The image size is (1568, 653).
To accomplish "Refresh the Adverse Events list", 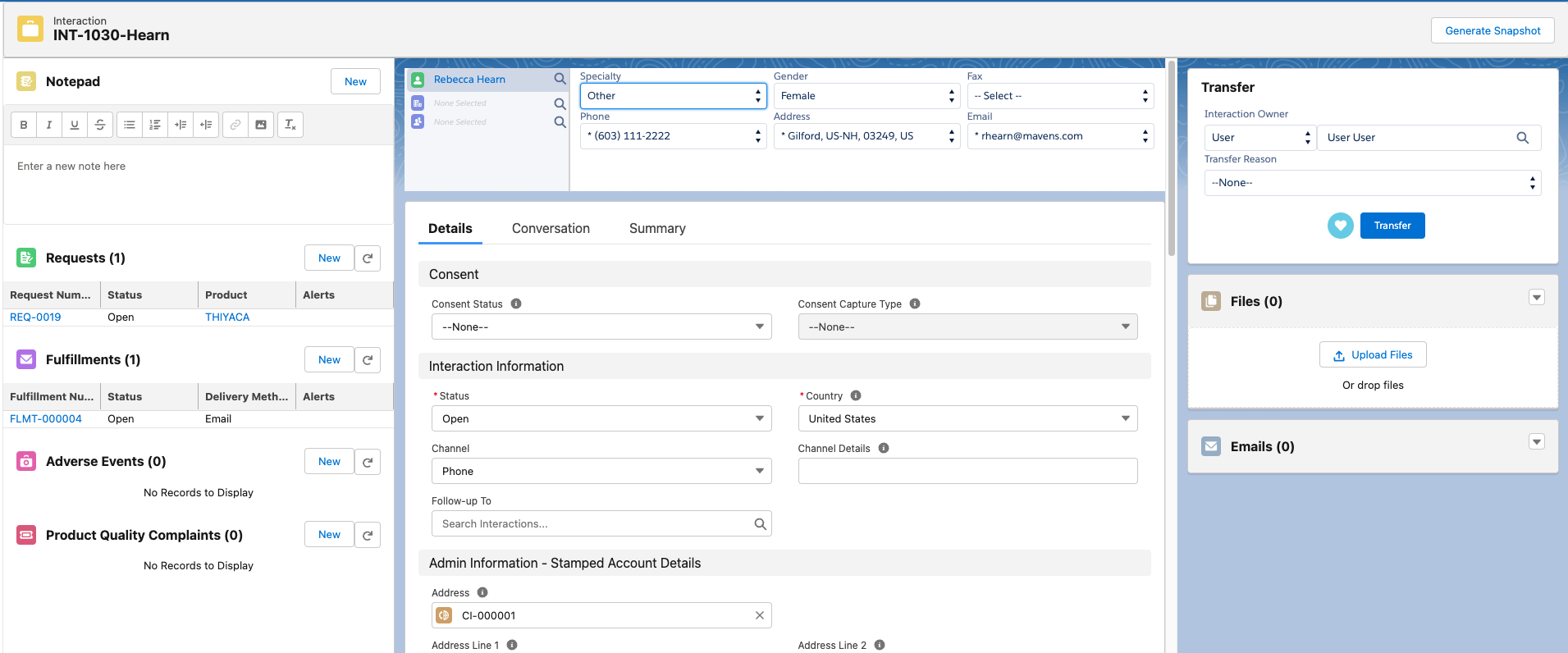I will pyautogui.click(x=368, y=462).
